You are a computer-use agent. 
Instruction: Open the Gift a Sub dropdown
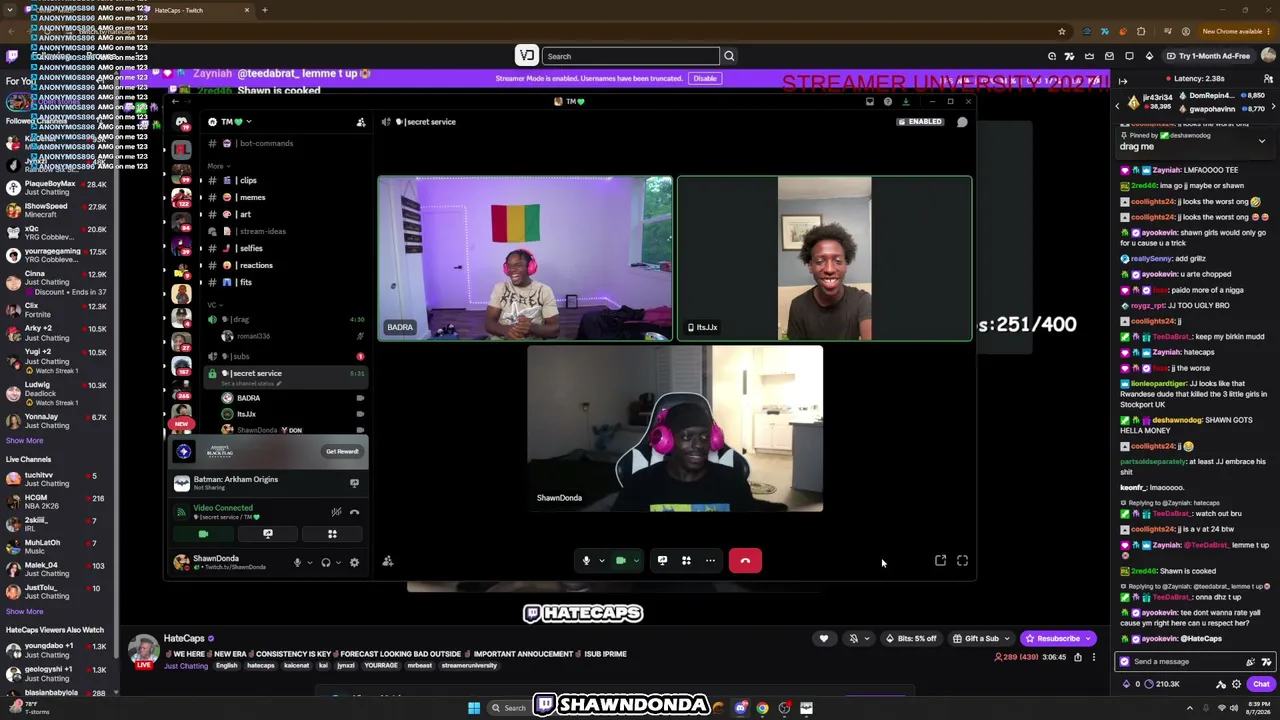click(981, 638)
